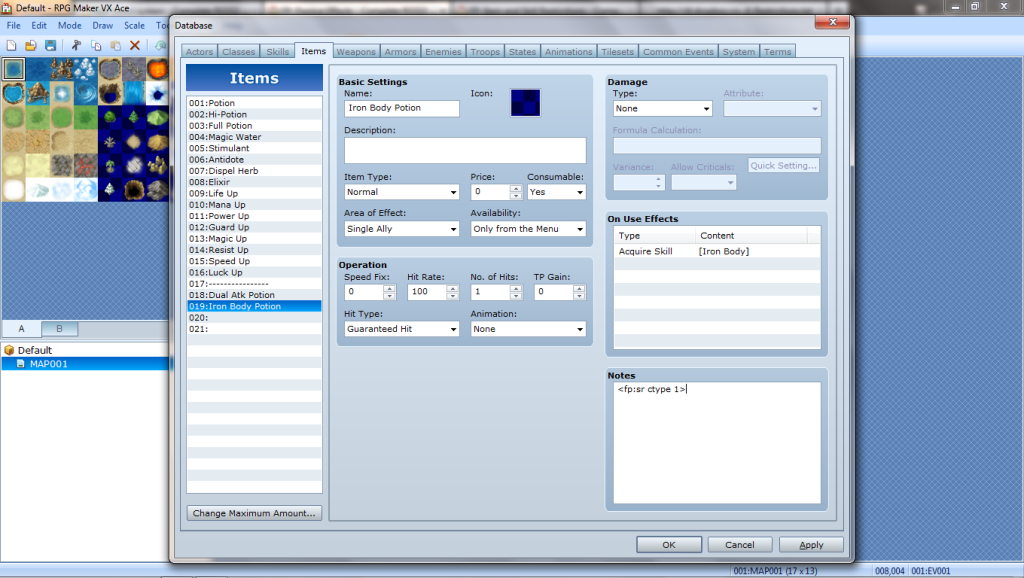Click the red Delete X toolbar icon
The image size is (1024, 578).
[x=135, y=46]
